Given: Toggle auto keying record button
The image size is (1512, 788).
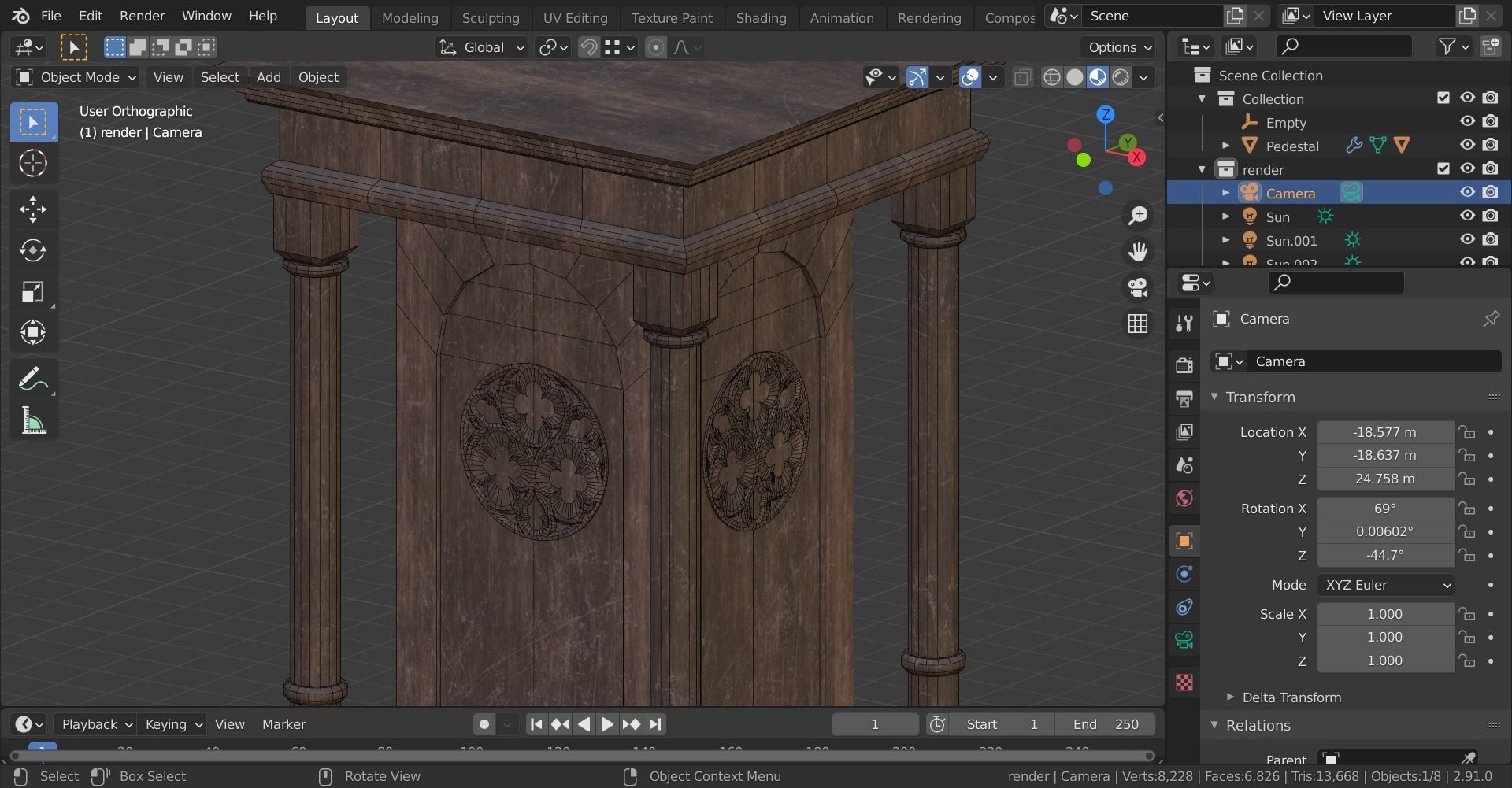Looking at the screenshot, I should [x=484, y=724].
